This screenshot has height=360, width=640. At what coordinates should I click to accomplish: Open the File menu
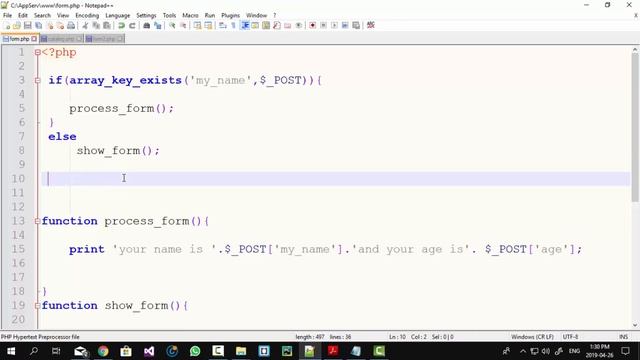[7, 15]
